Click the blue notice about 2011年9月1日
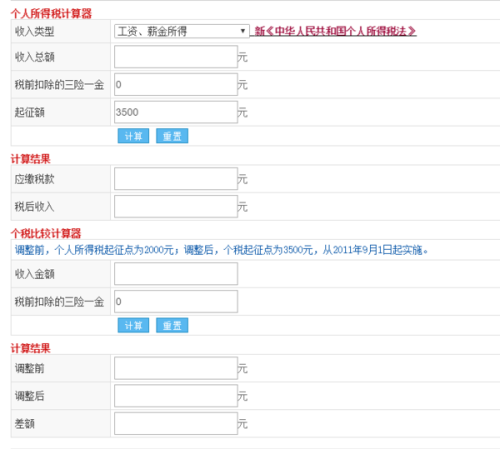Image resolution: width=500 pixels, height=449 pixels. pos(221,250)
